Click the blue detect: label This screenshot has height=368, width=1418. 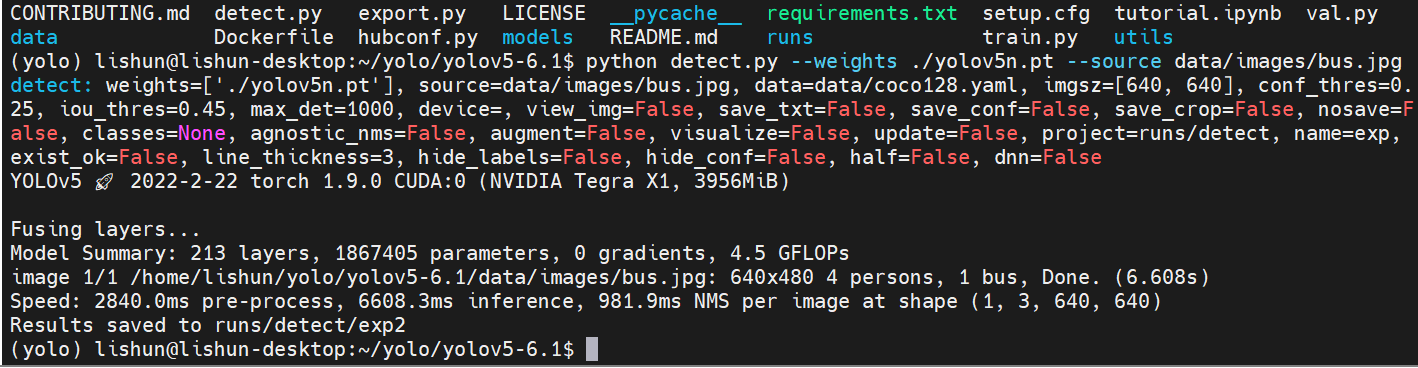(52, 86)
